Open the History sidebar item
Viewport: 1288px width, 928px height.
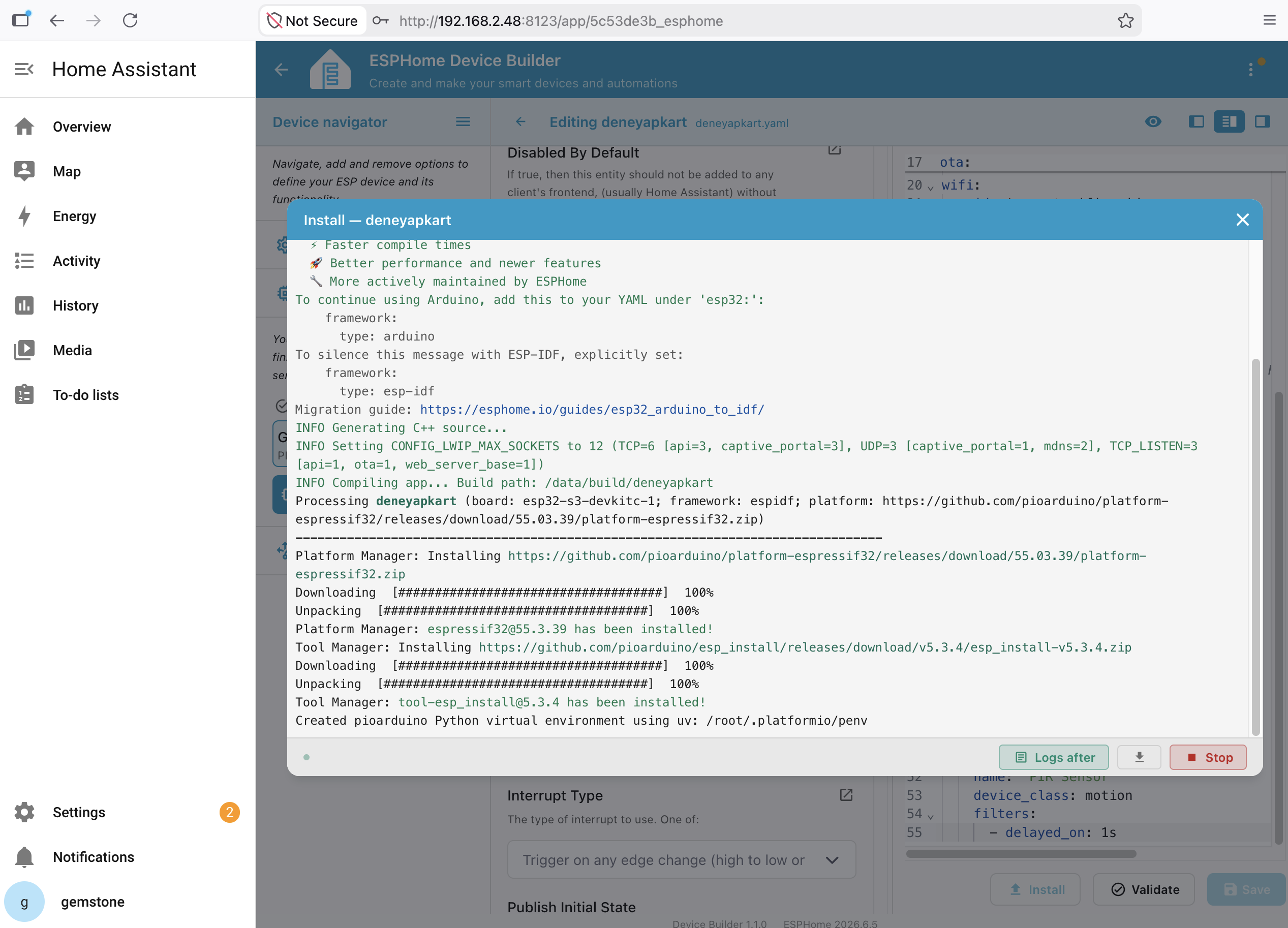(128, 305)
